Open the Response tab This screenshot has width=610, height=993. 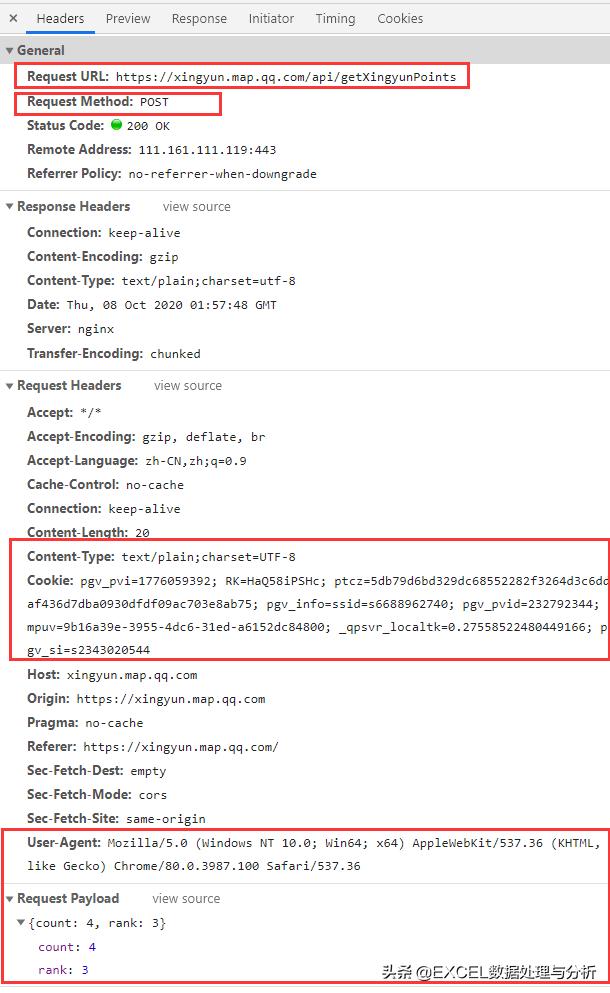click(199, 18)
